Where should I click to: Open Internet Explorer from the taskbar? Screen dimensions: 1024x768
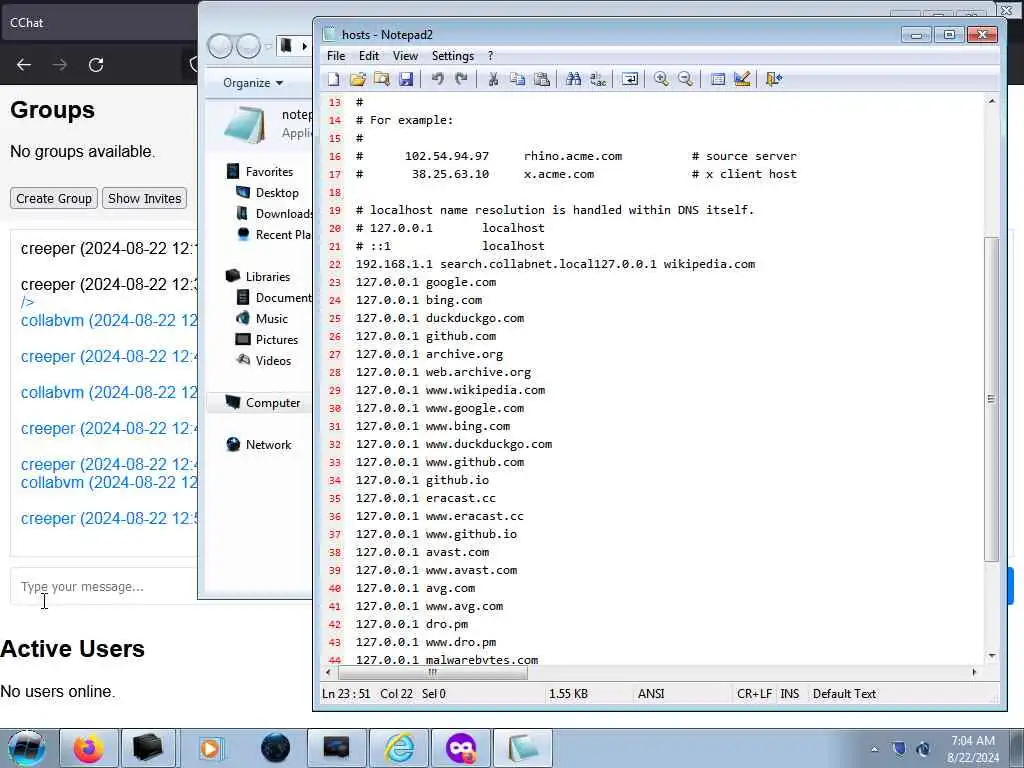399,748
